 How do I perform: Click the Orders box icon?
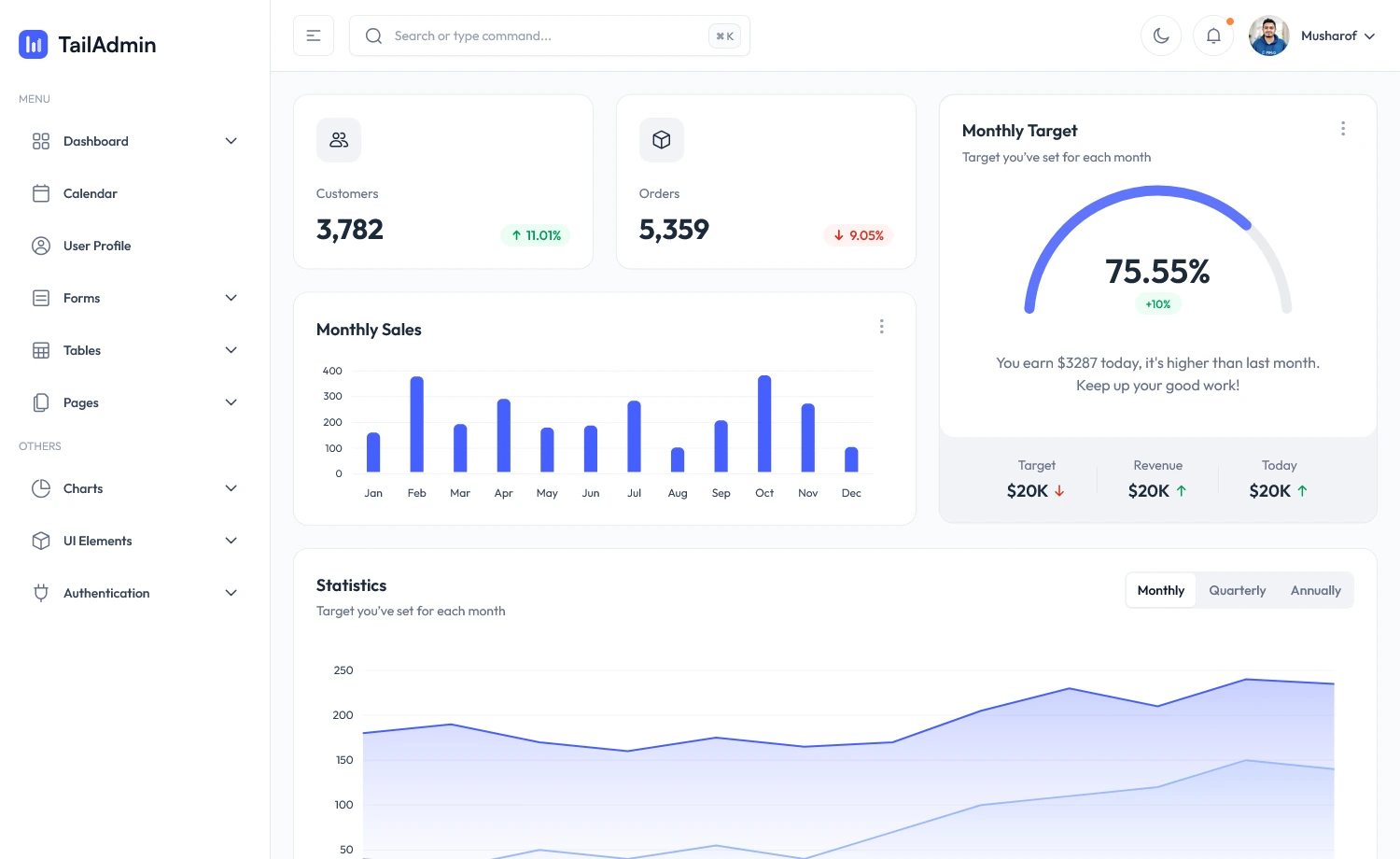click(x=661, y=140)
